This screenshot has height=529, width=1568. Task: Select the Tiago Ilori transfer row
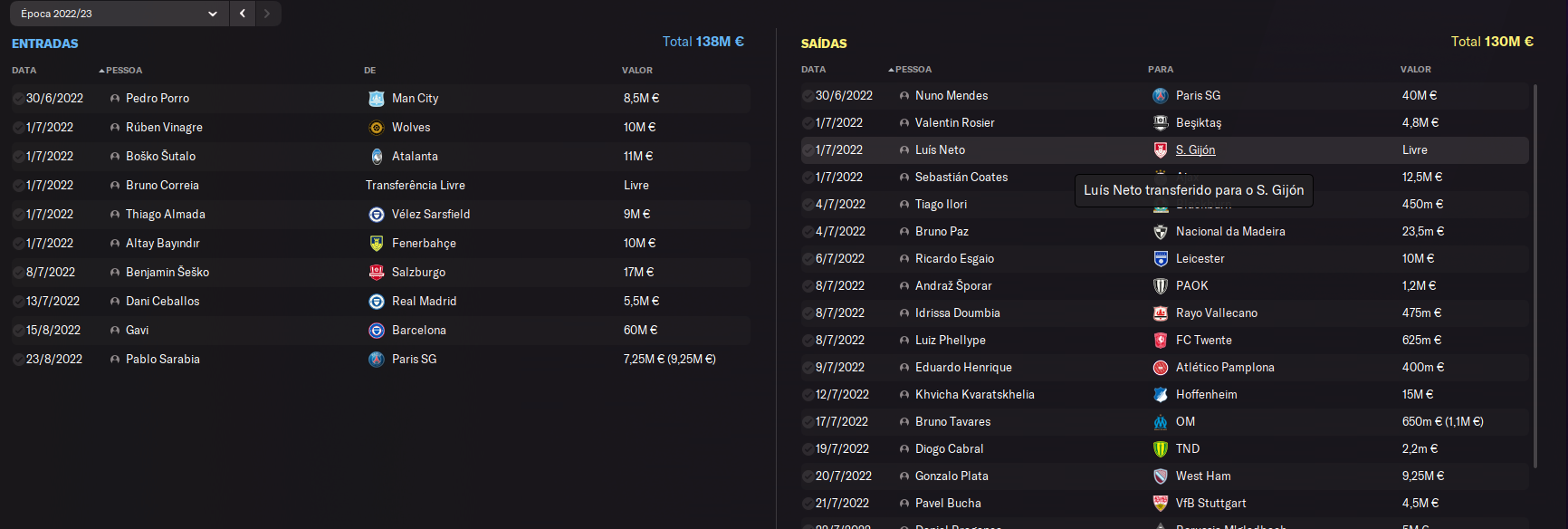(1164, 205)
